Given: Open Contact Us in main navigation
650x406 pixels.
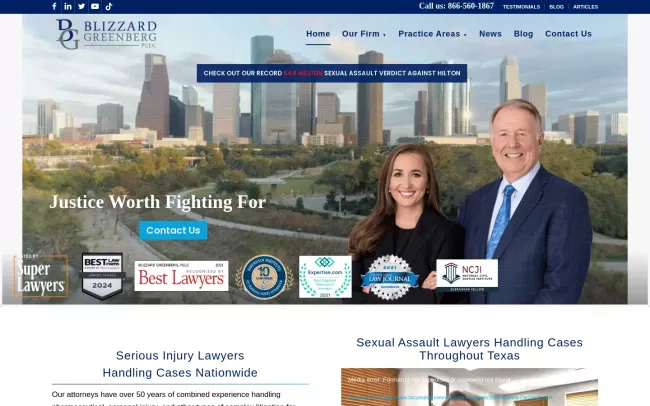Looking at the screenshot, I should [x=568, y=34].
